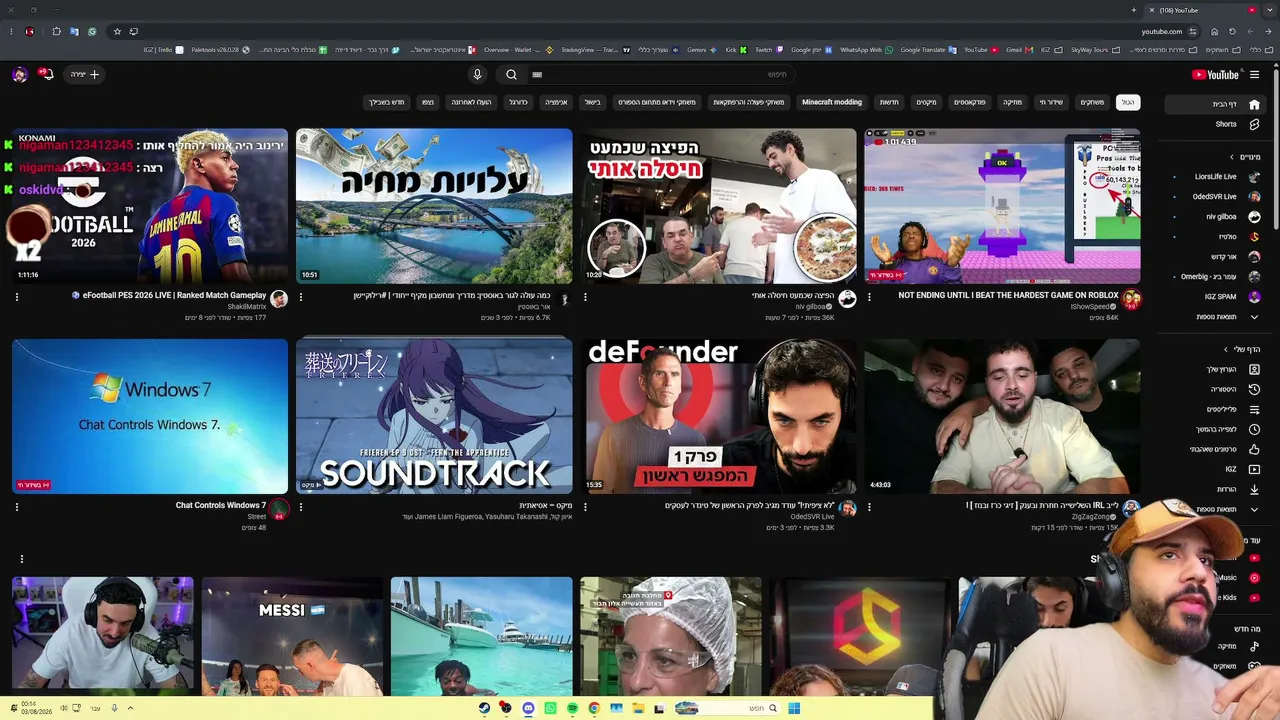
Task: Select the News filter chip
Action: click(x=889, y=102)
